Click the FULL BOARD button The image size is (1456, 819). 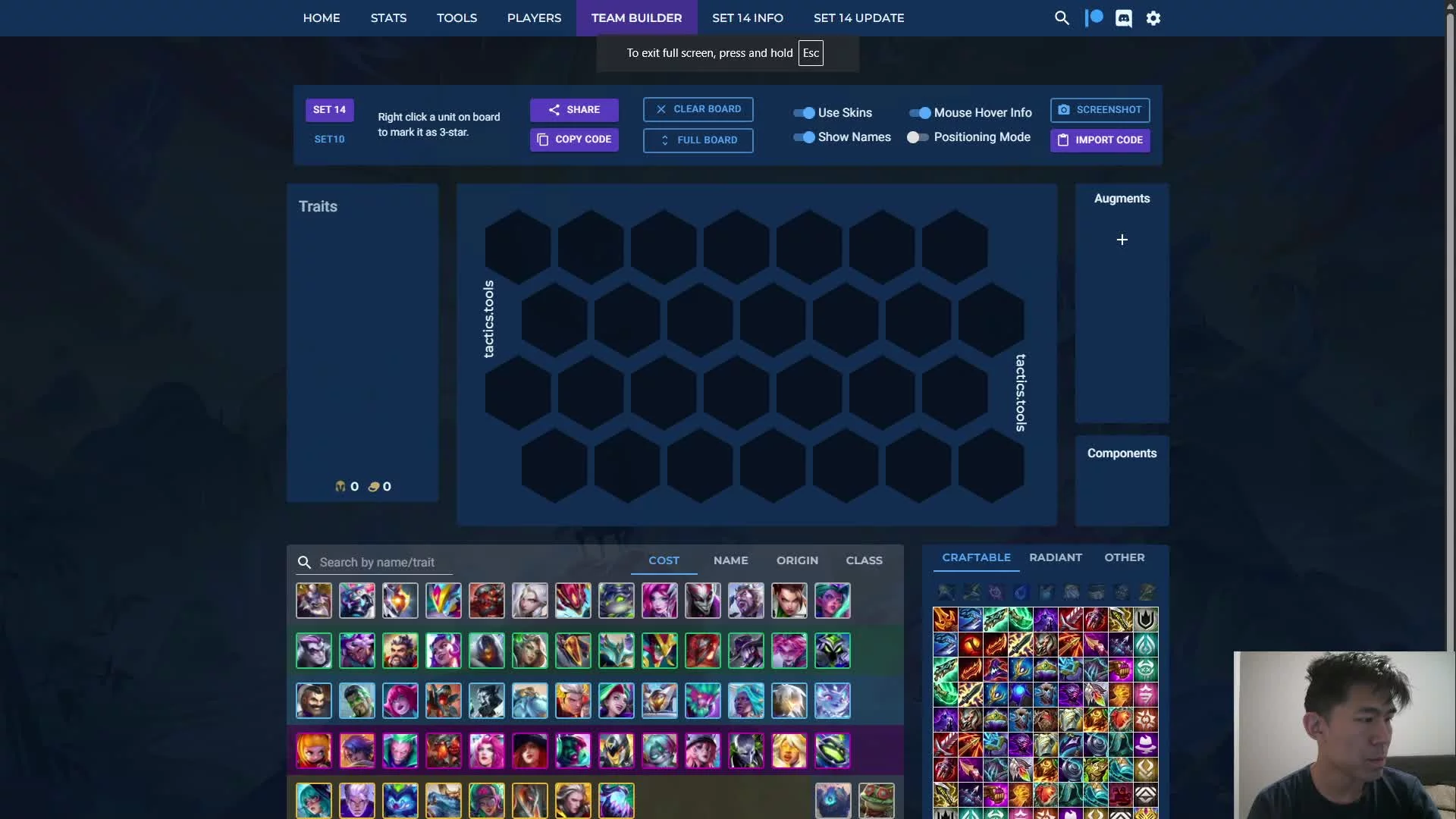click(x=698, y=140)
